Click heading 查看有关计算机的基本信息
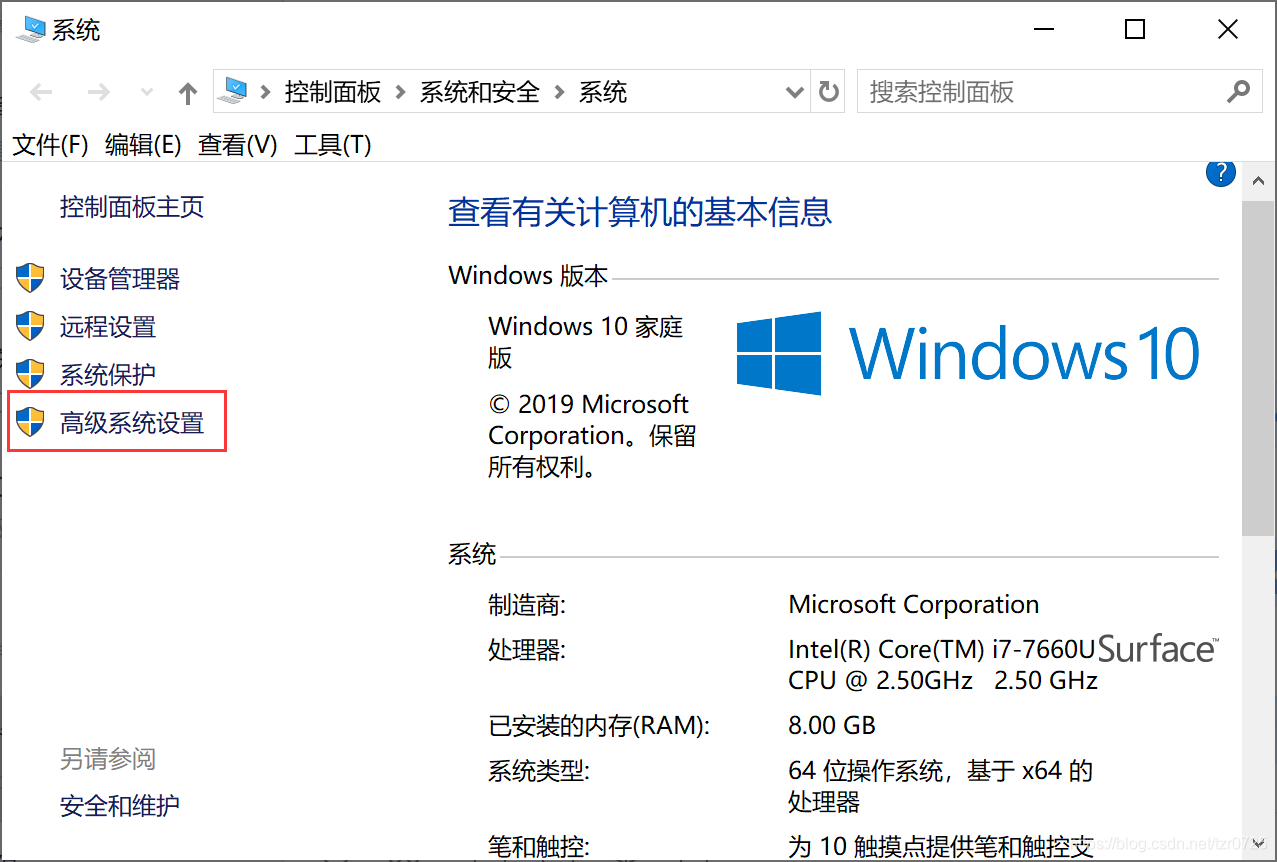 [640, 212]
